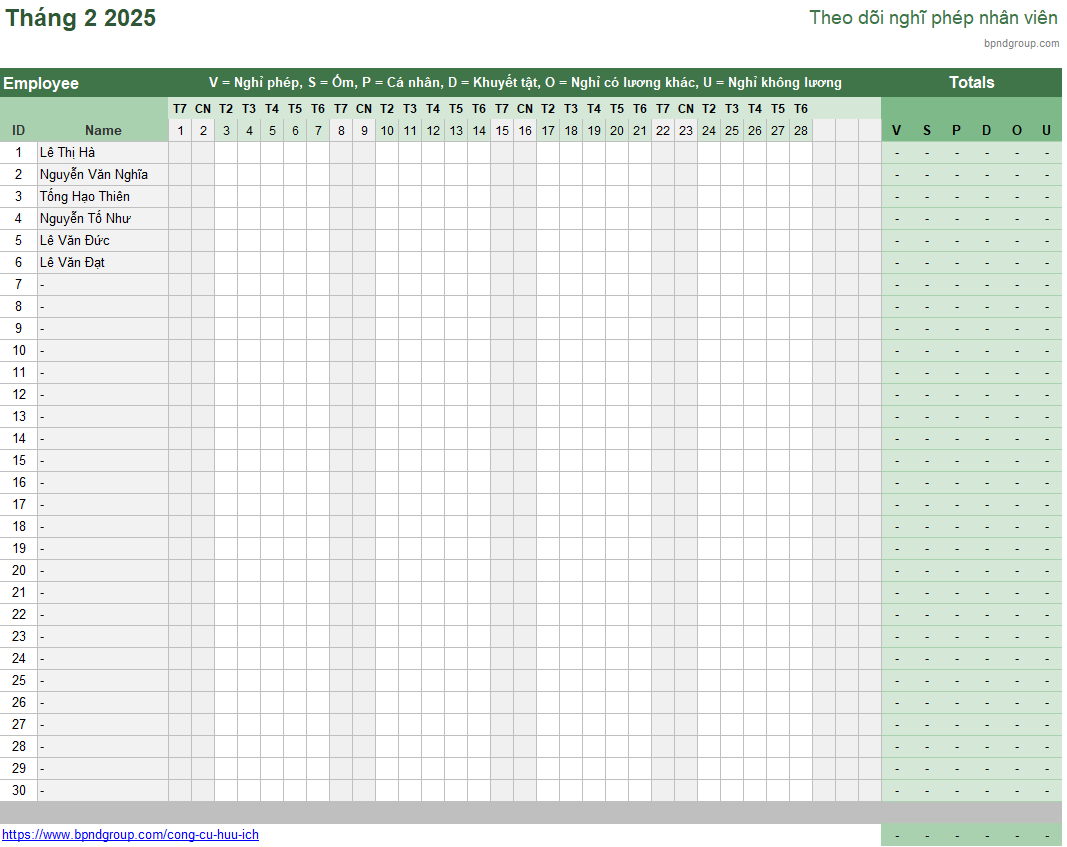Click the 'ID' column header
1067x847 pixels.
[x=18, y=131]
